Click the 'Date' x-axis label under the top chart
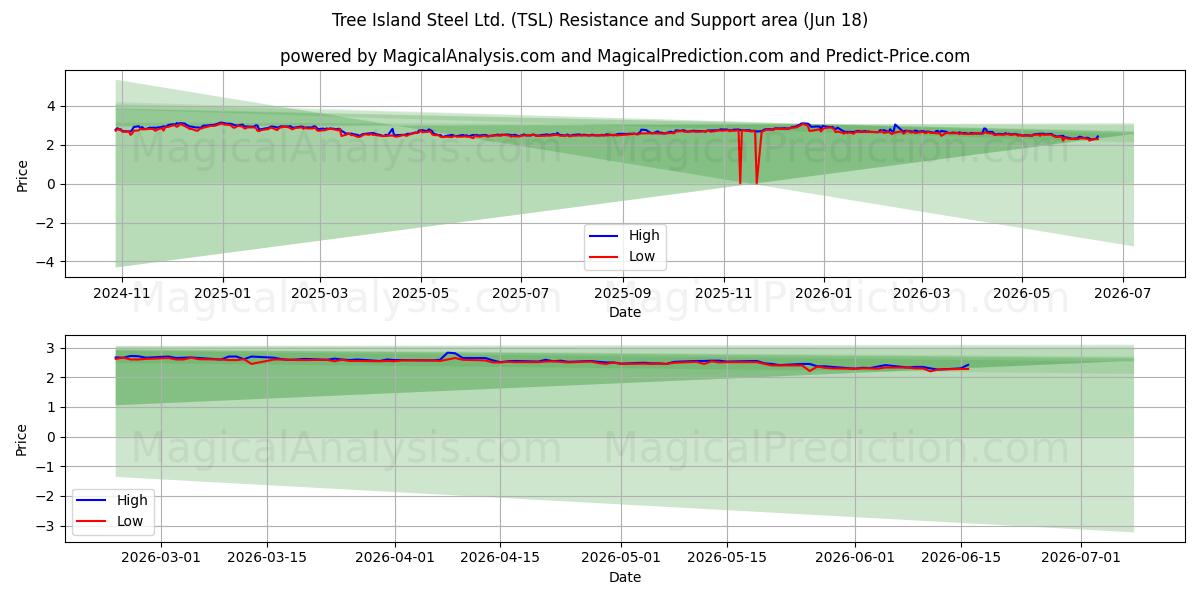Image resolution: width=1200 pixels, height=600 pixels. tap(625, 313)
